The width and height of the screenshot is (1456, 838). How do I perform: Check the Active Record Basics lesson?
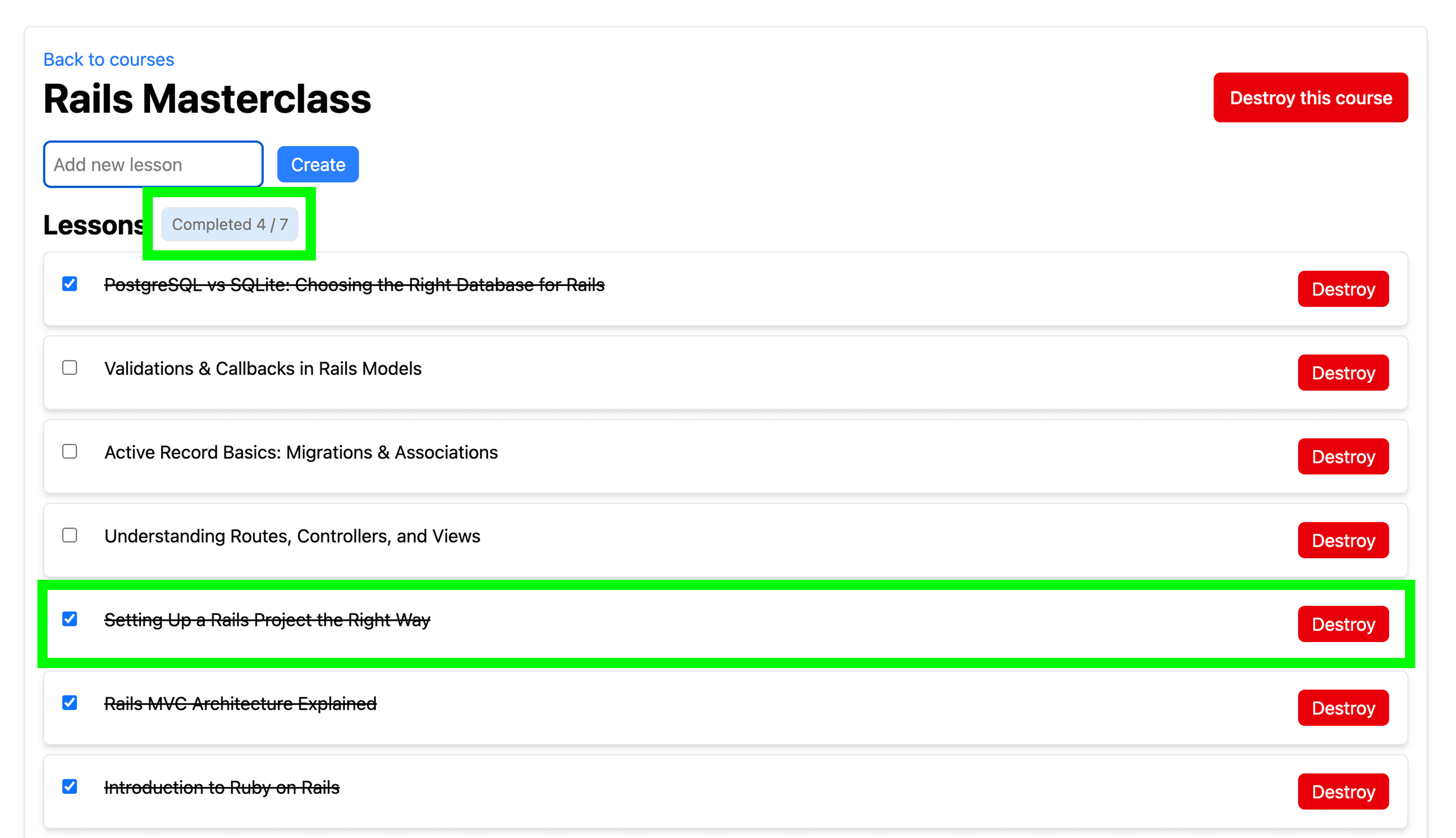(70, 452)
